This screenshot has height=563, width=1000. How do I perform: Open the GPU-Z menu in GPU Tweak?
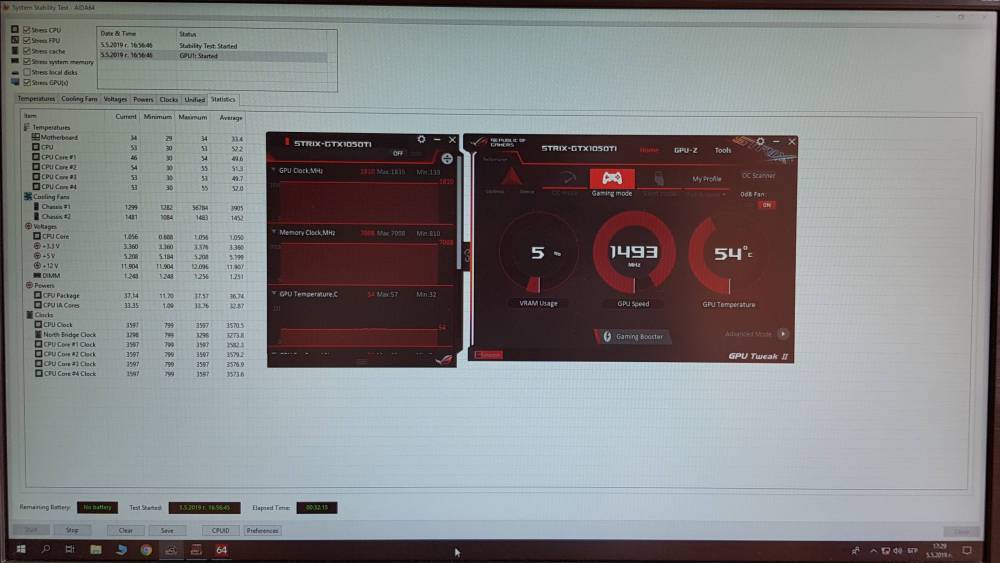pyautogui.click(x=686, y=150)
